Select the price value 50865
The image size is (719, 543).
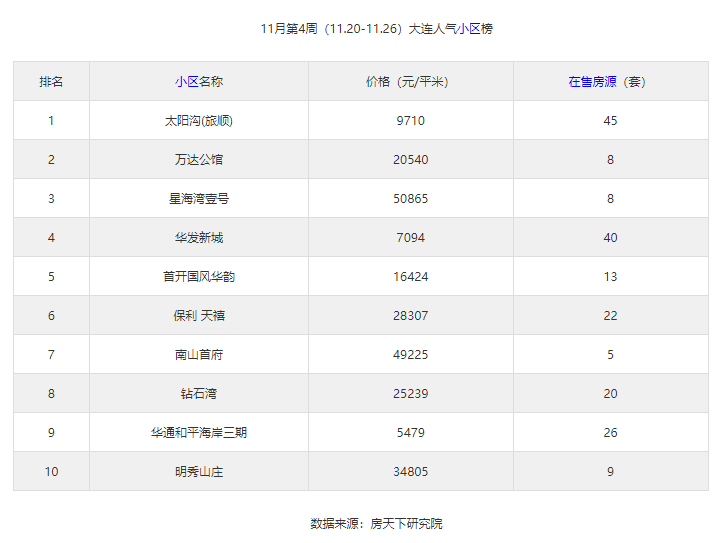pyautogui.click(x=410, y=199)
